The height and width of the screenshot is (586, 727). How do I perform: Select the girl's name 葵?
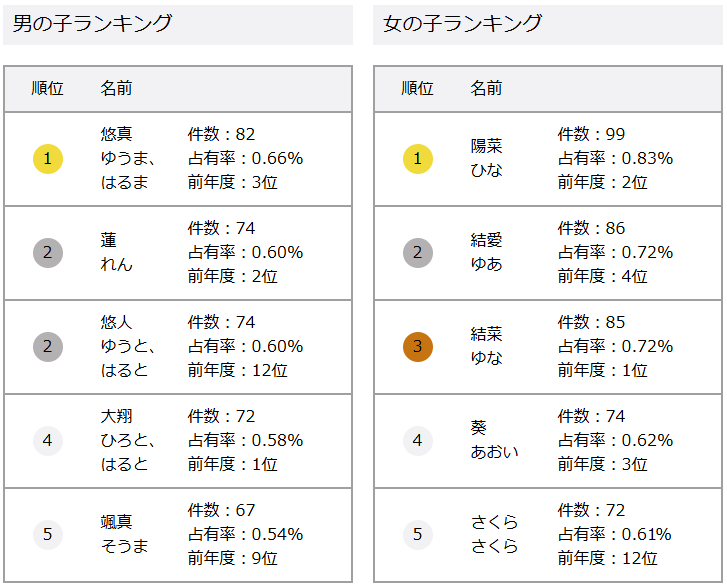pos(478,428)
